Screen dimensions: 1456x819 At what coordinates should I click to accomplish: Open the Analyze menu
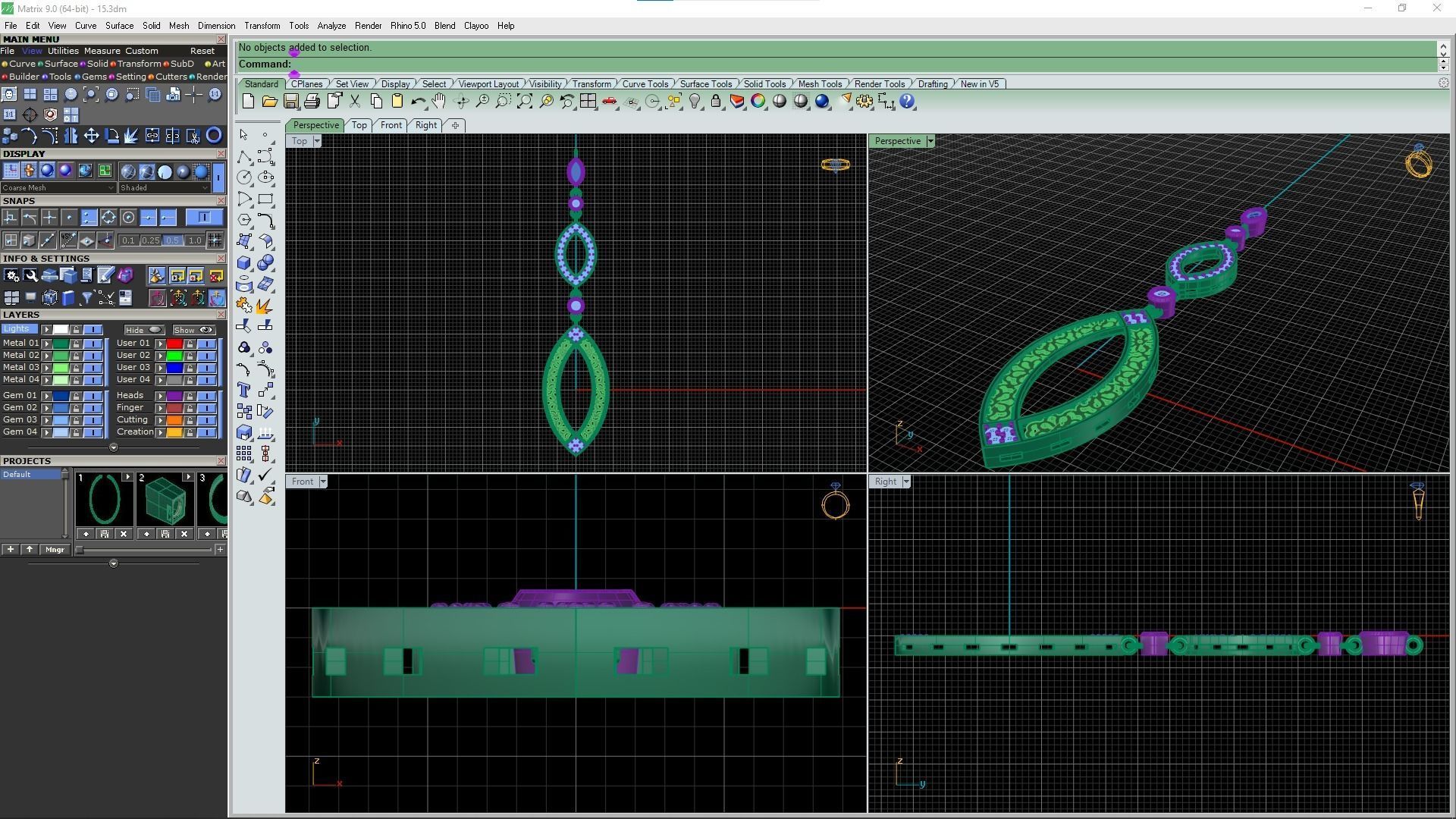click(x=331, y=26)
